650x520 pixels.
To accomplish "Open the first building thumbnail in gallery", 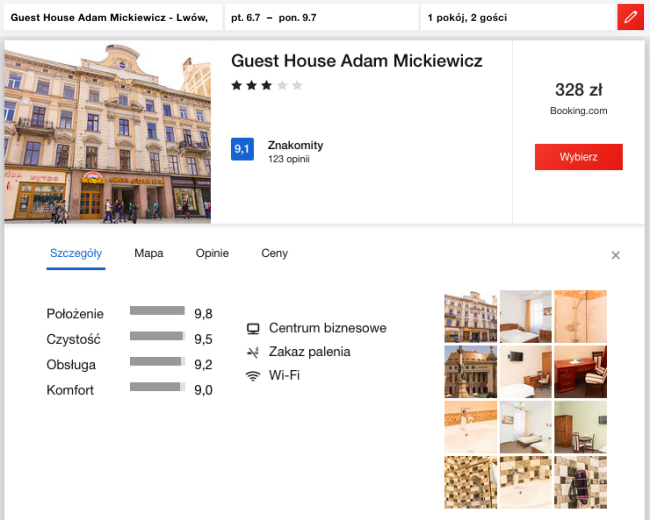I will [x=470, y=315].
